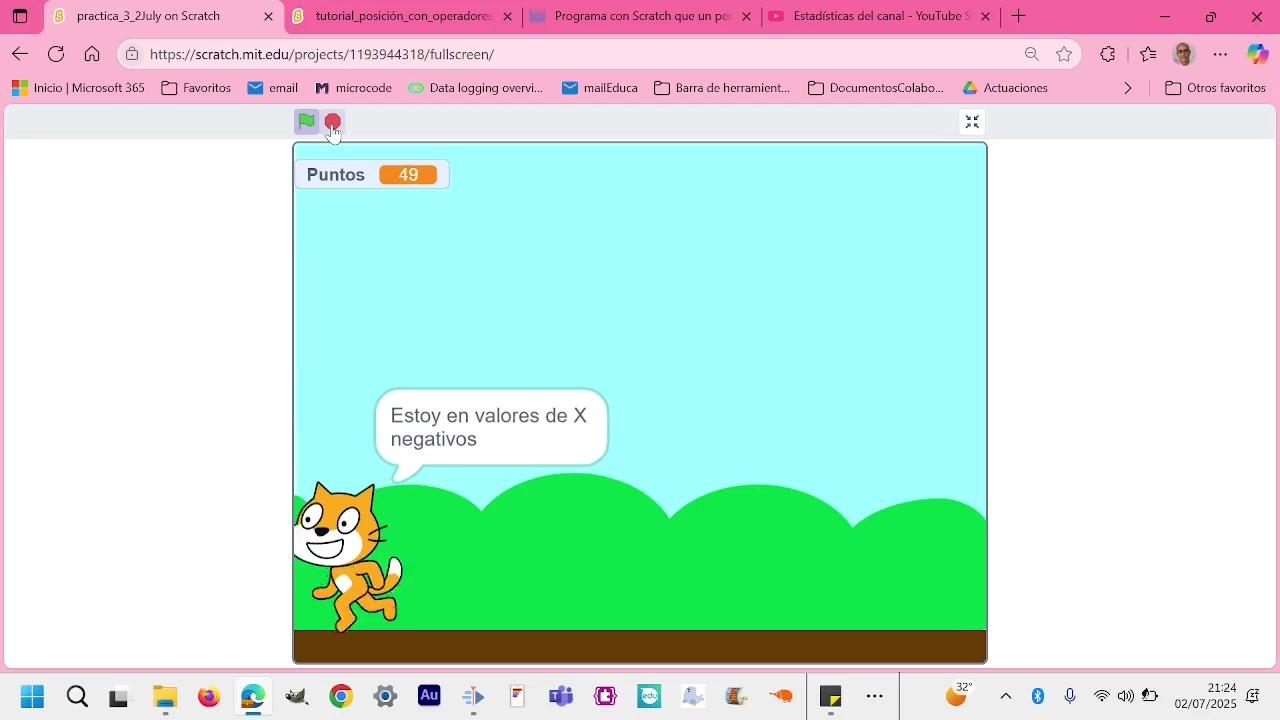
Task: Open the Otros favoritos folder
Action: (1216, 88)
